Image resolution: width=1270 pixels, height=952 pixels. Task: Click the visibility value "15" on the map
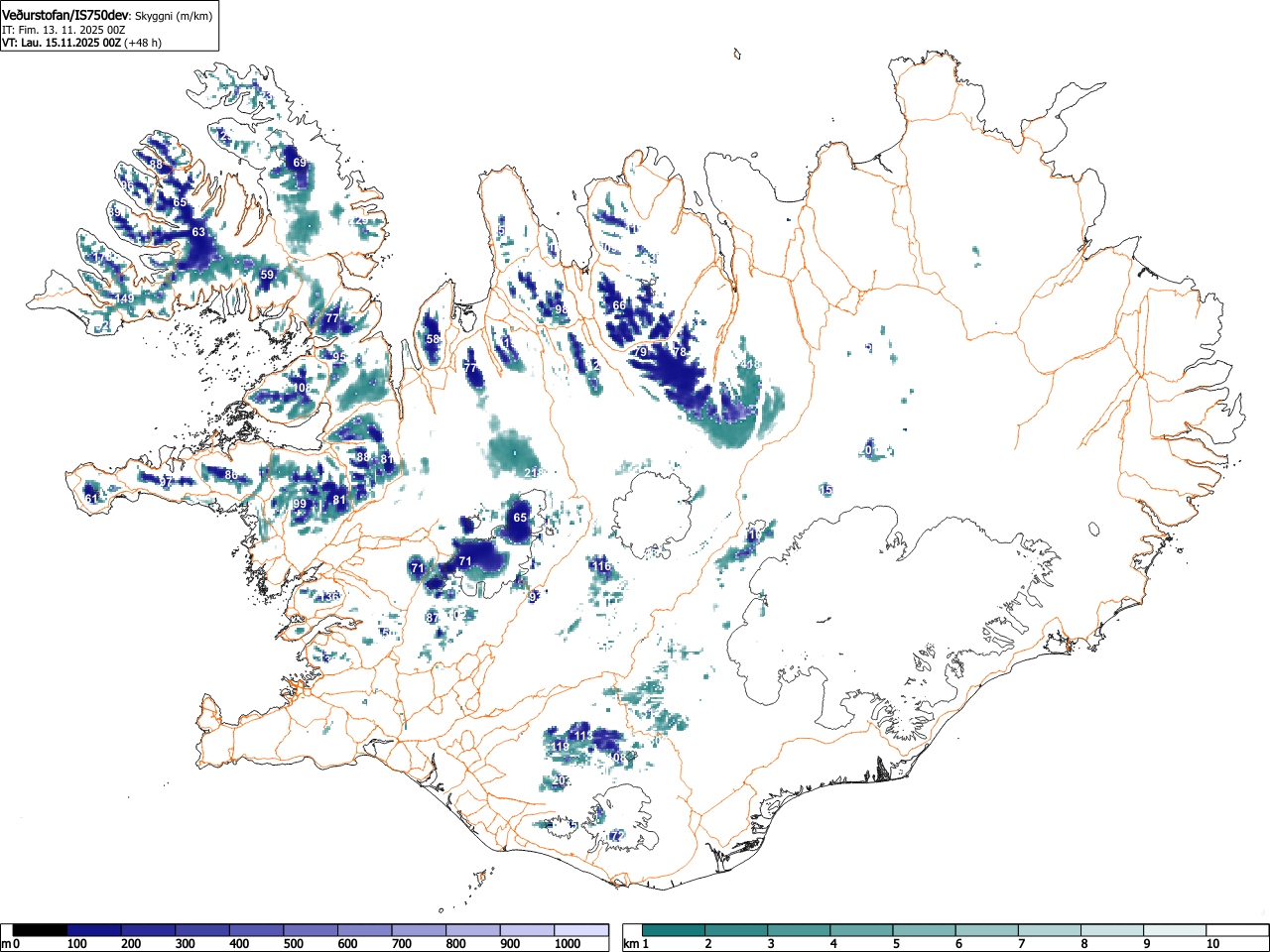(x=826, y=490)
